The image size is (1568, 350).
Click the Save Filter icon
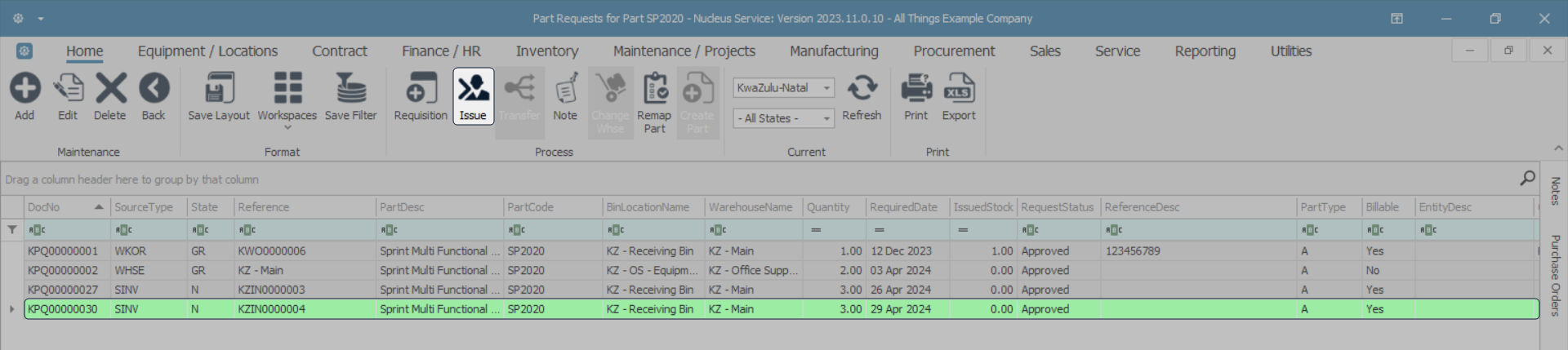click(x=351, y=88)
